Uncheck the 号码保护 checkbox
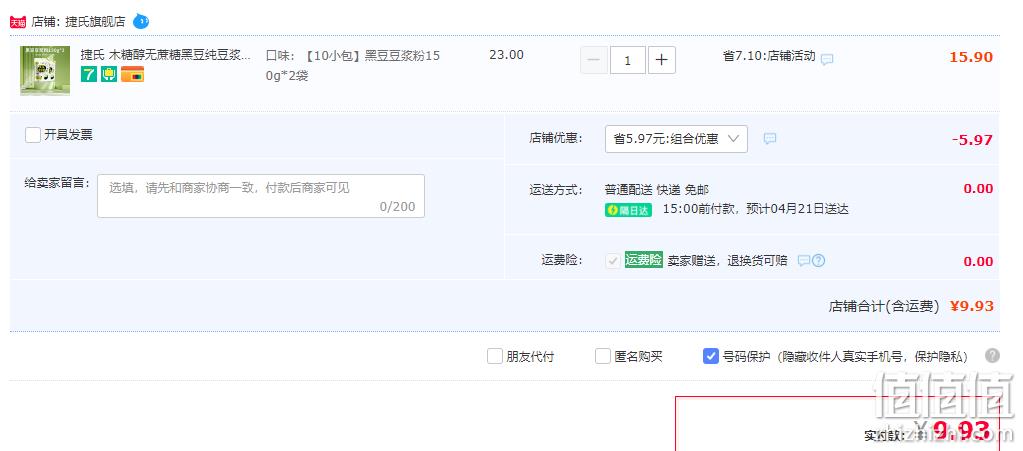This screenshot has height=451, width=1023. pyautogui.click(x=710, y=356)
